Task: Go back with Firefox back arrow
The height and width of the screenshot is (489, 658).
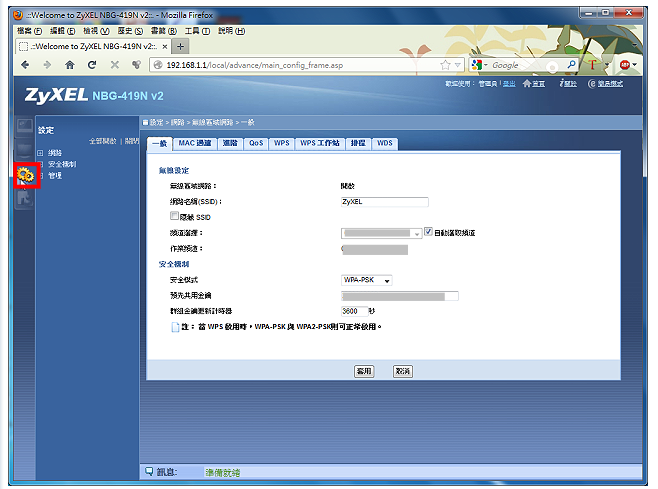Action: [x=25, y=65]
